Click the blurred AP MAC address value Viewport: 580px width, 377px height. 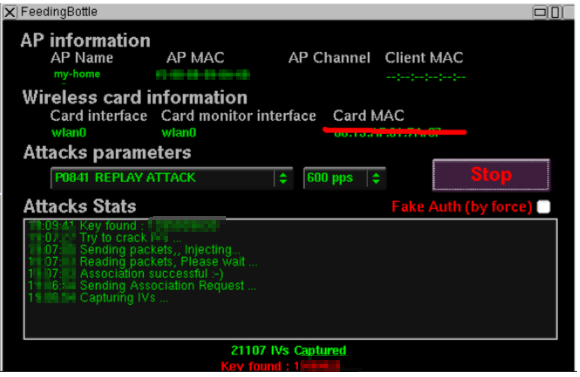pyautogui.click(x=203, y=74)
